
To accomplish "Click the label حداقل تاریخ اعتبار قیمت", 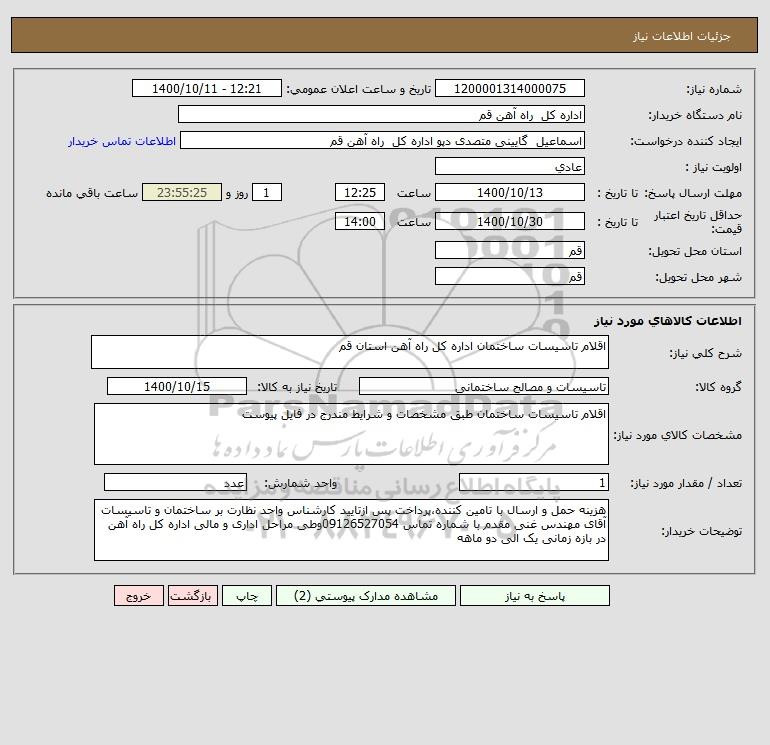I will 698,222.
